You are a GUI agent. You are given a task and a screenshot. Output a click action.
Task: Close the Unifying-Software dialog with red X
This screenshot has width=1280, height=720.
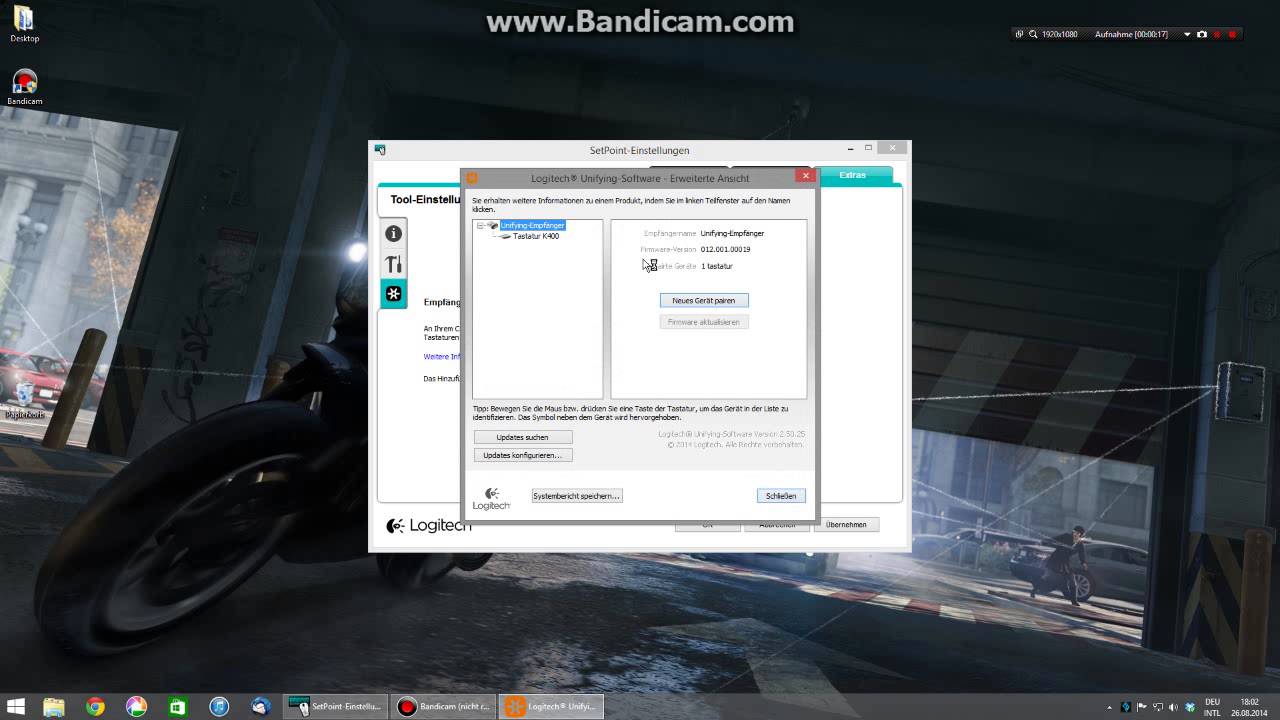(x=805, y=176)
